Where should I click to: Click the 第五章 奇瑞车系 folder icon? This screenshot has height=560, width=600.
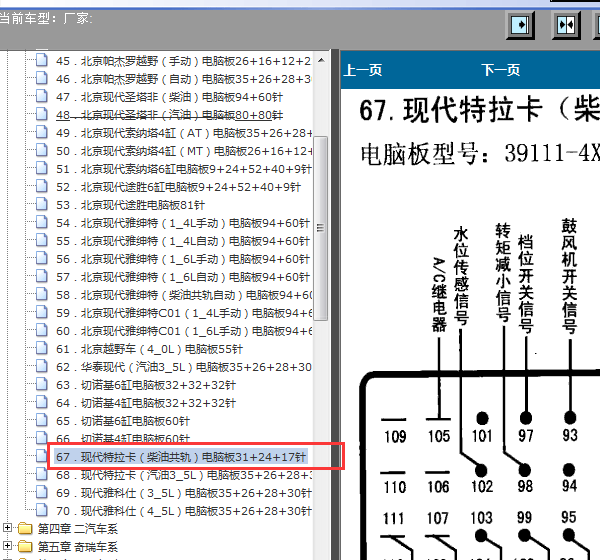point(25,546)
